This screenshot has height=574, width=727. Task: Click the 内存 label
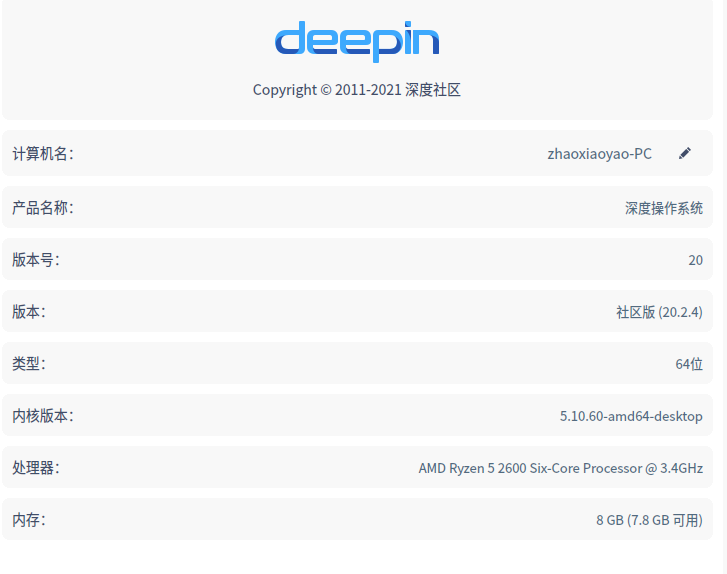tap(29, 519)
